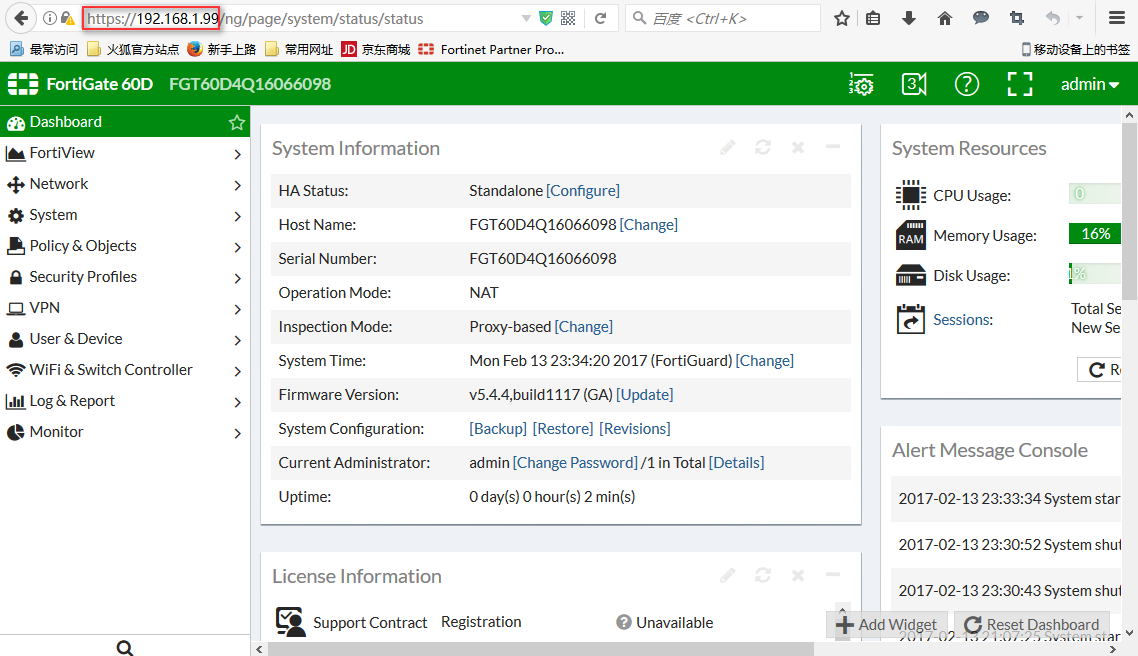Expand the WiFi & Switch Controller chevron
Screen dimensions: 1138x656
pyautogui.click(x=237, y=372)
